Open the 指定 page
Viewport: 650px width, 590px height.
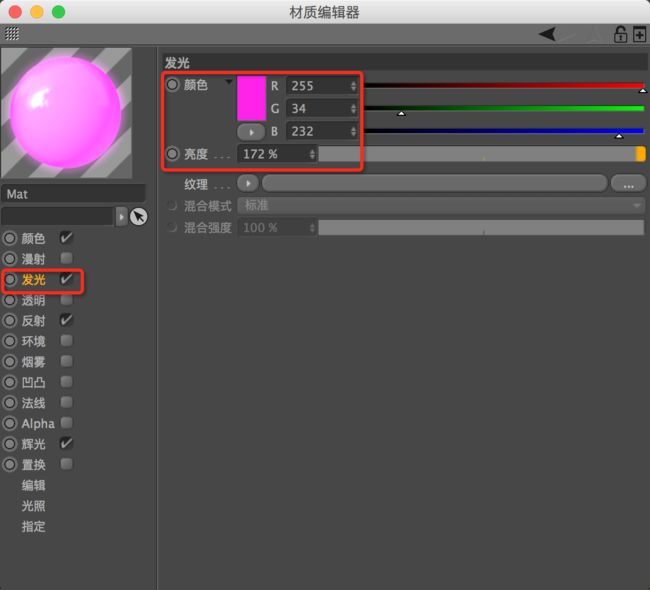tap(34, 527)
